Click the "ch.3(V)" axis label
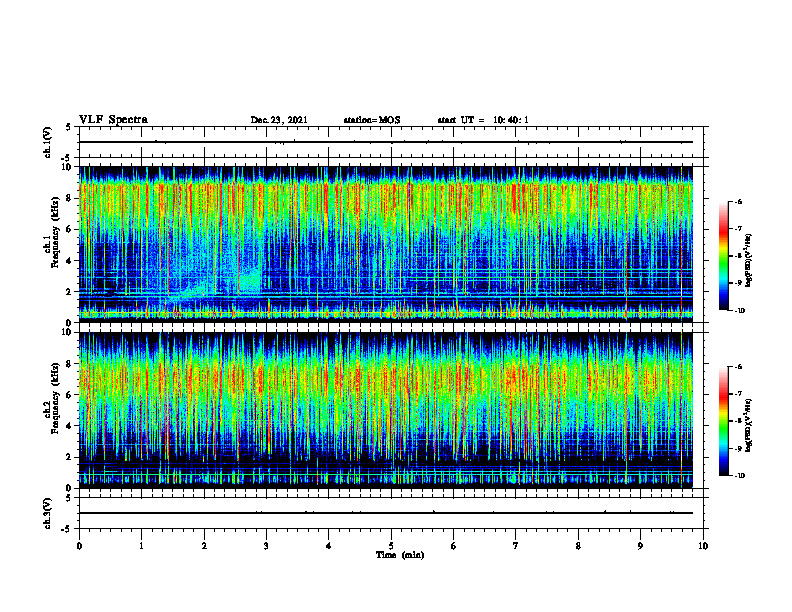The height and width of the screenshot is (612, 792). (x=47, y=513)
